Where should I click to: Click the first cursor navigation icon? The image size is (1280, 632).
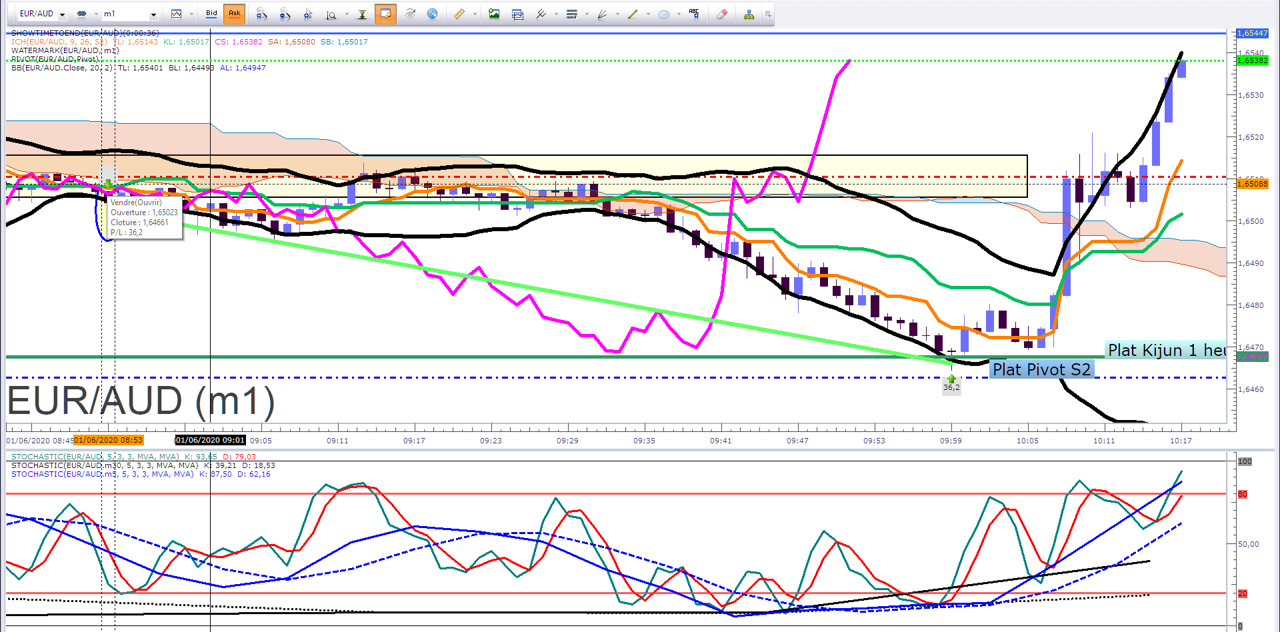(262, 14)
